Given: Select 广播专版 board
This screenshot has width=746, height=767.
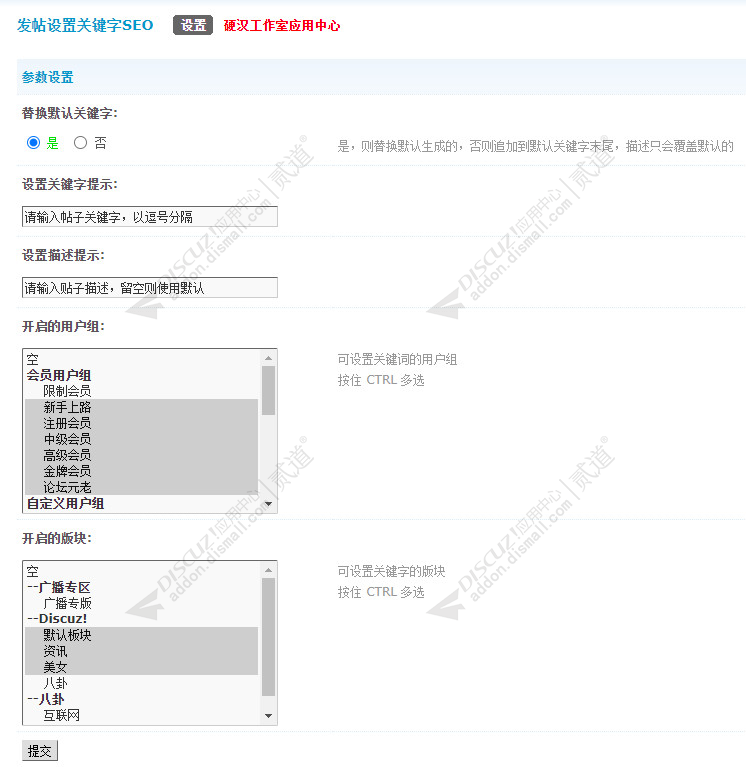Looking at the screenshot, I should coord(141,603).
